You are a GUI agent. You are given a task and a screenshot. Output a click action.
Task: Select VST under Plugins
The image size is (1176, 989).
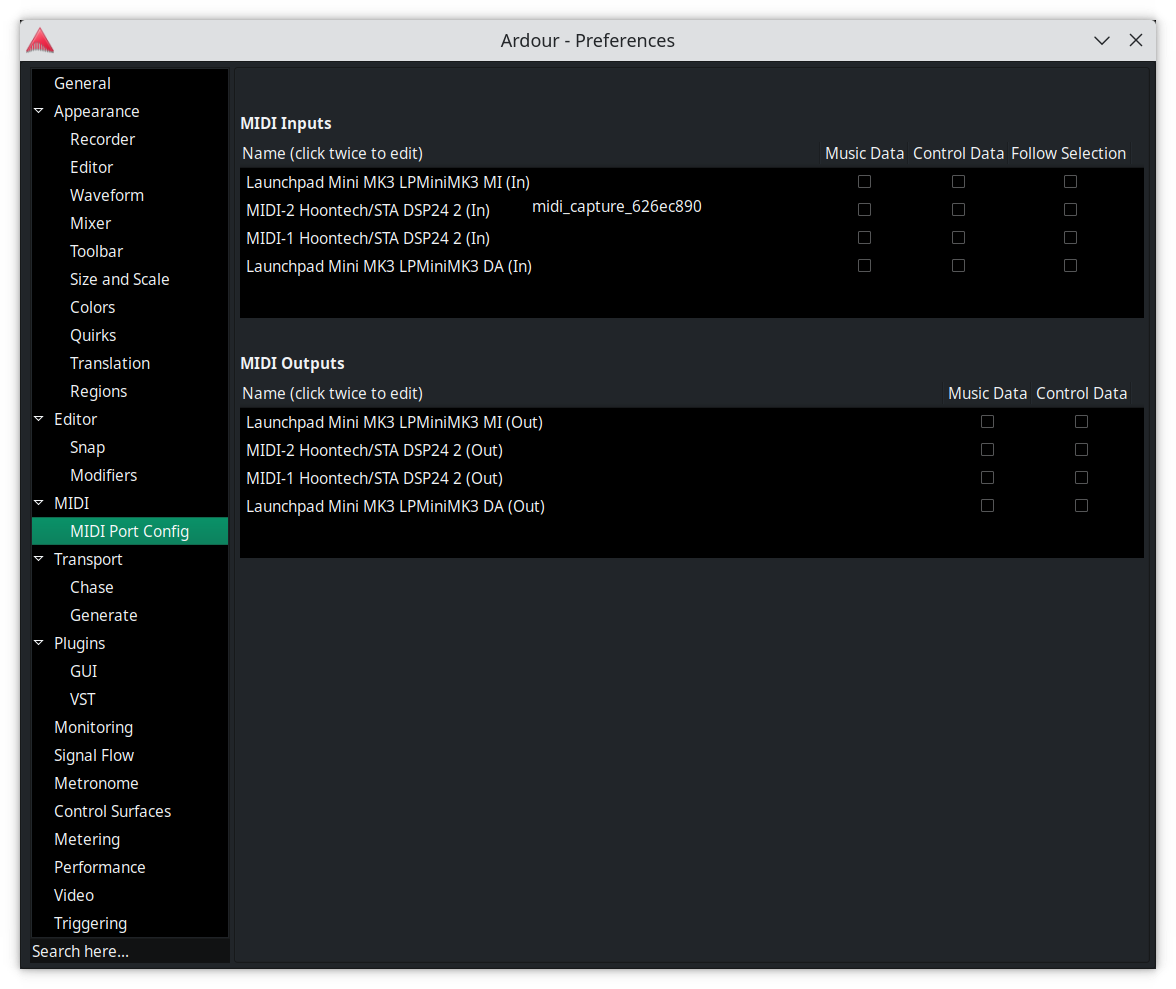click(83, 700)
